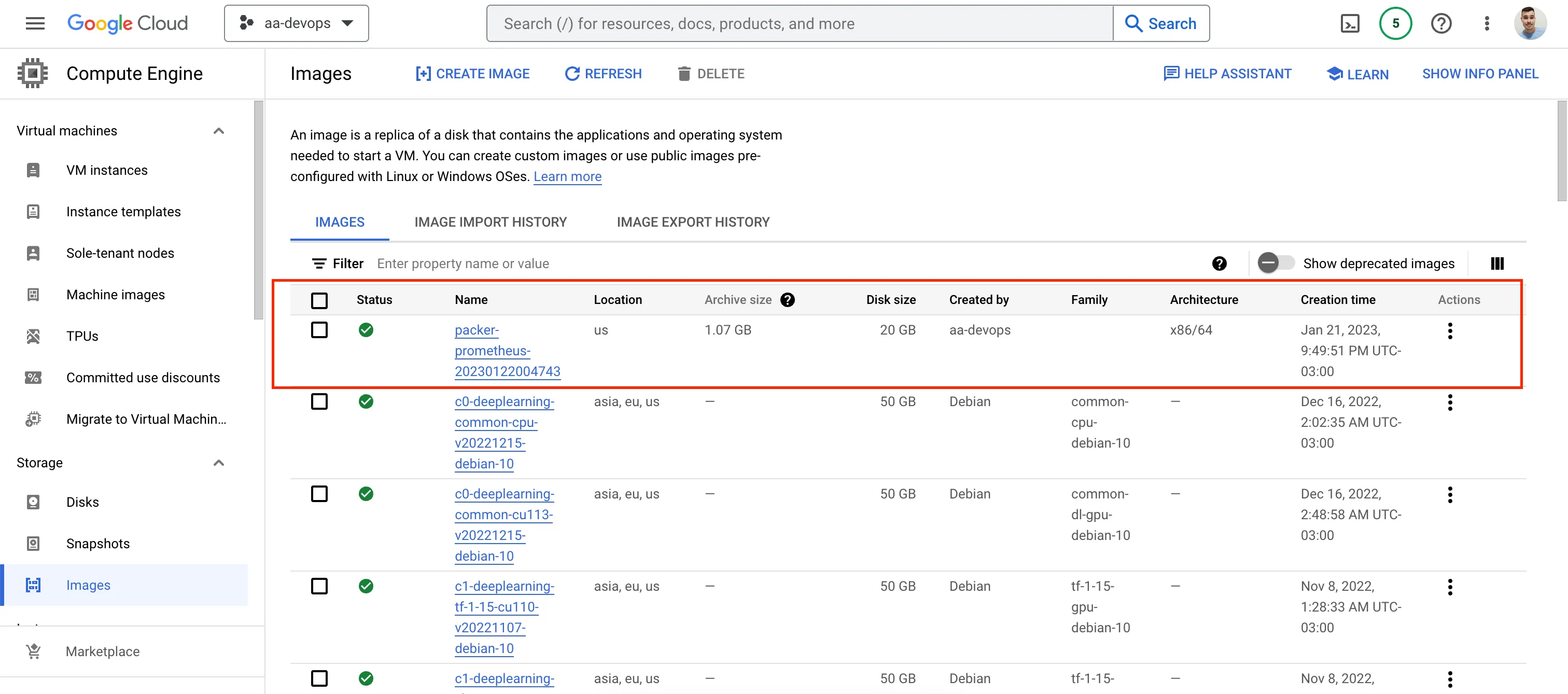Click the Marketplace cart icon
Image resolution: width=1568 pixels, height=694 pixels.
coord(33,651)
